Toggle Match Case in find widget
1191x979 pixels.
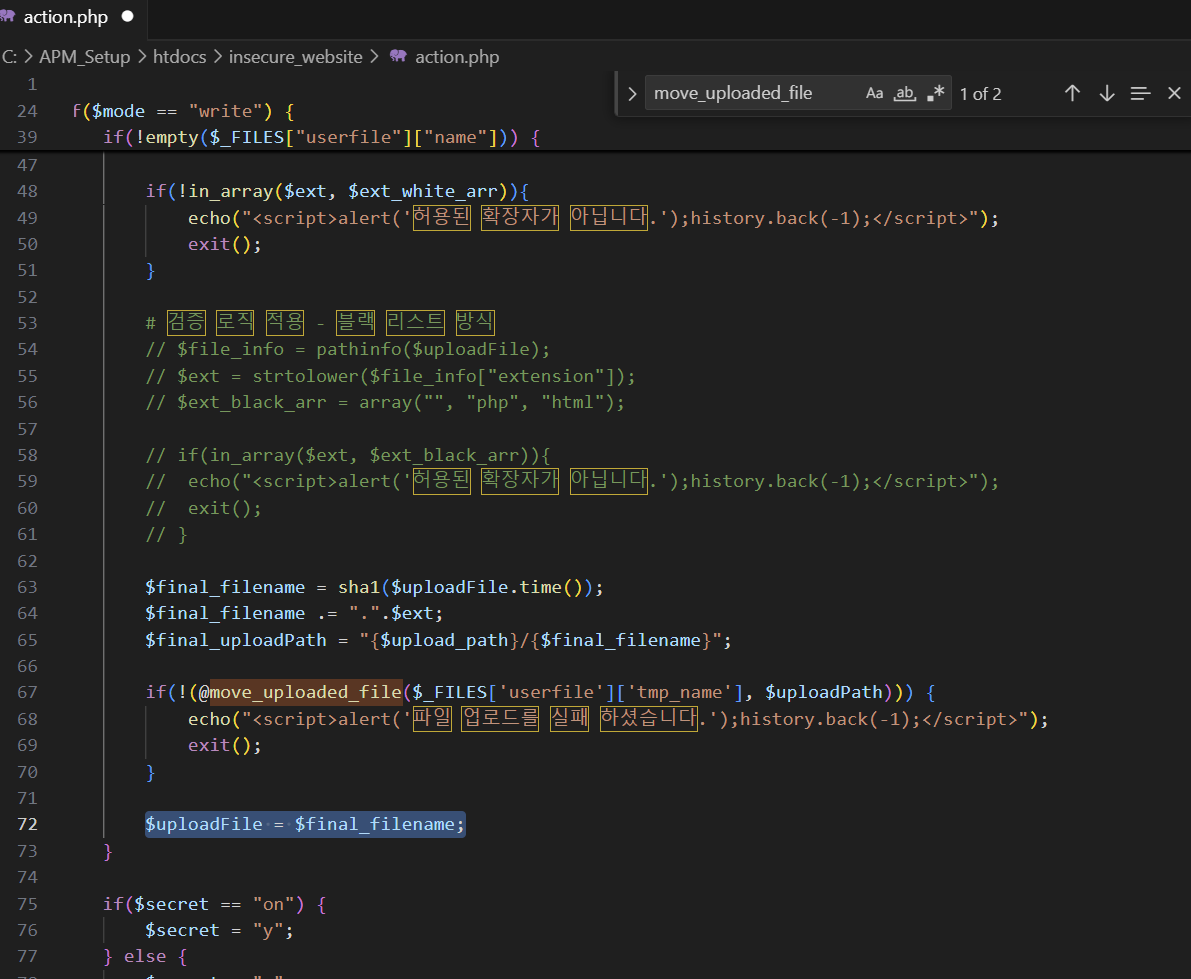tap(874, 93)
